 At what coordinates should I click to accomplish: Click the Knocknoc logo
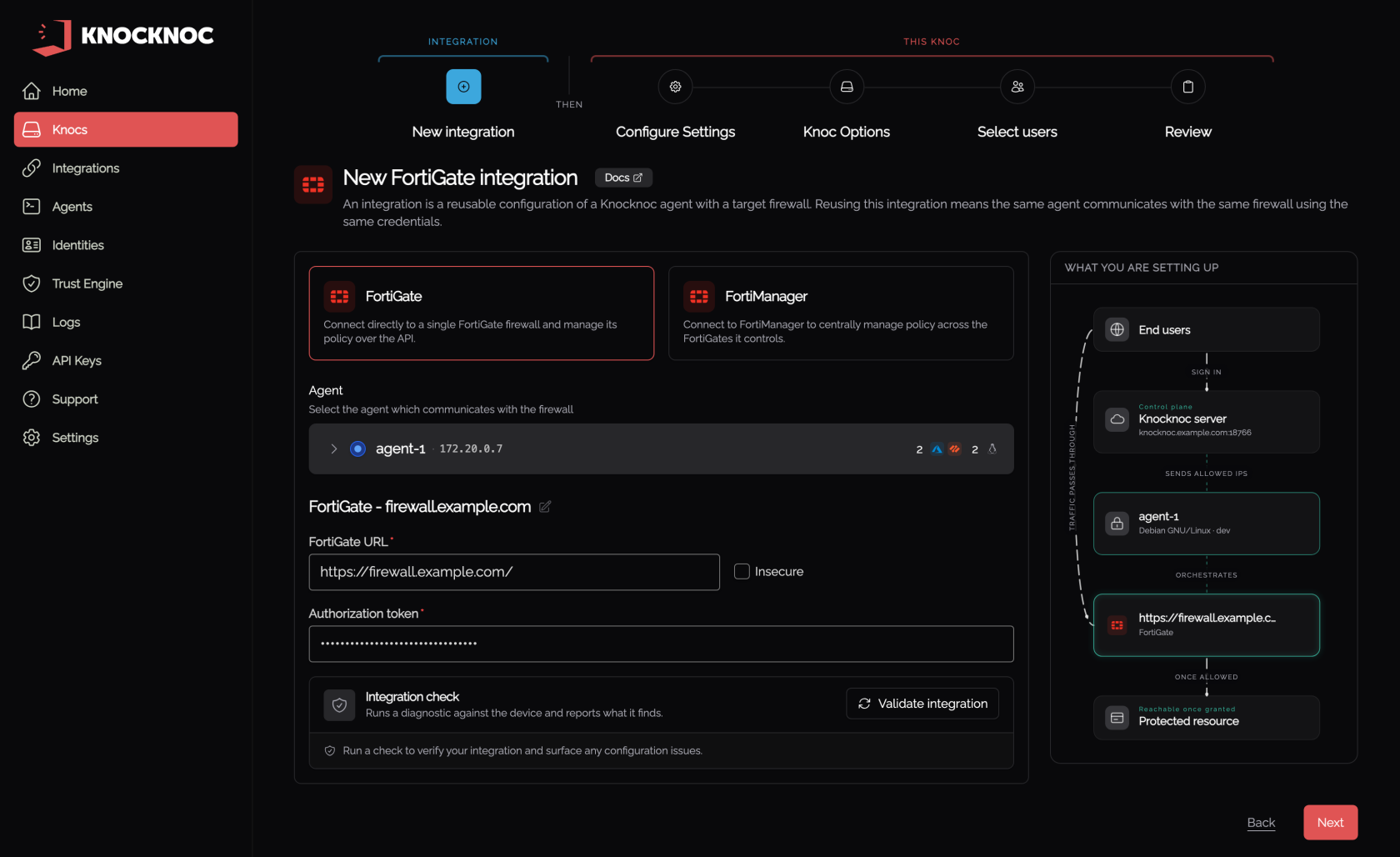[123, 36]
